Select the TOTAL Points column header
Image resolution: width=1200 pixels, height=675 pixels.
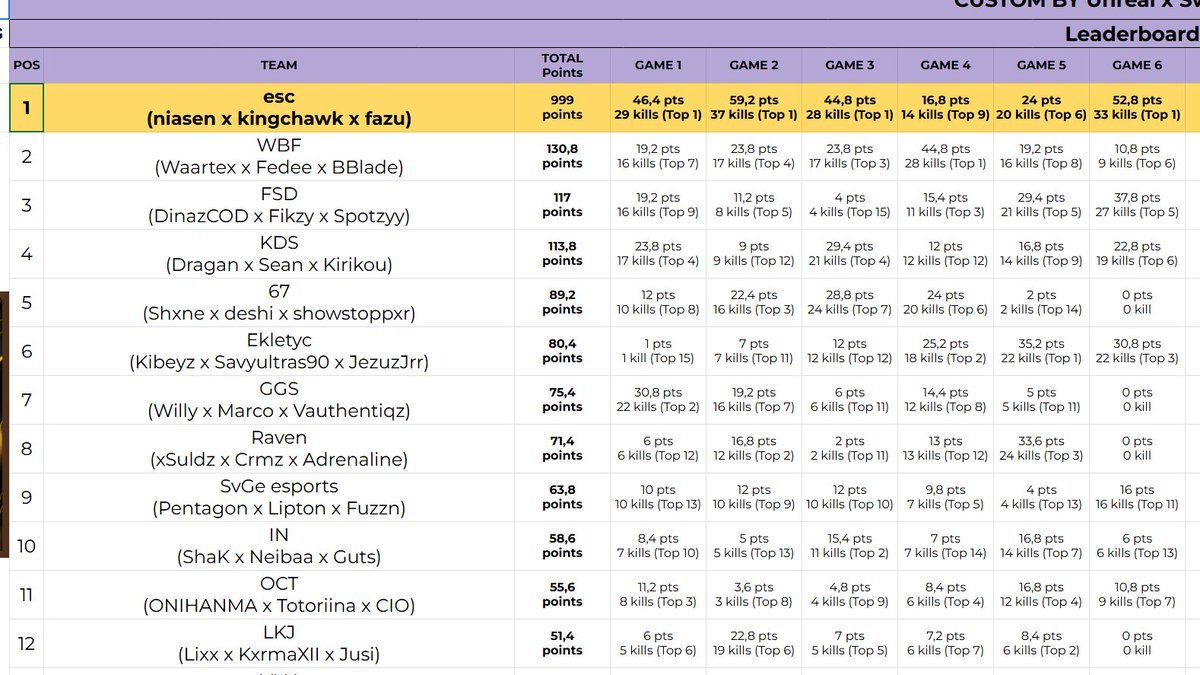click(x=562, y=65)
